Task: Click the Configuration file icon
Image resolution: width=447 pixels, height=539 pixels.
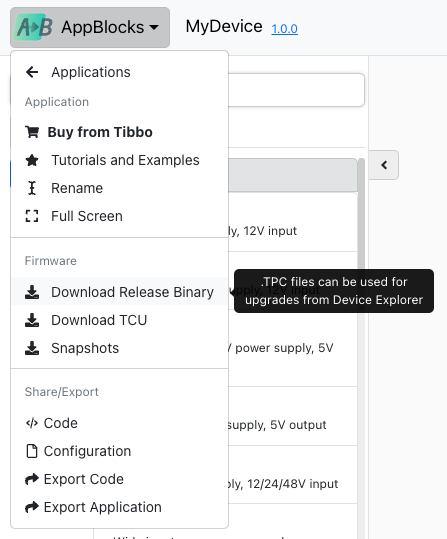Action: (32, 451)
